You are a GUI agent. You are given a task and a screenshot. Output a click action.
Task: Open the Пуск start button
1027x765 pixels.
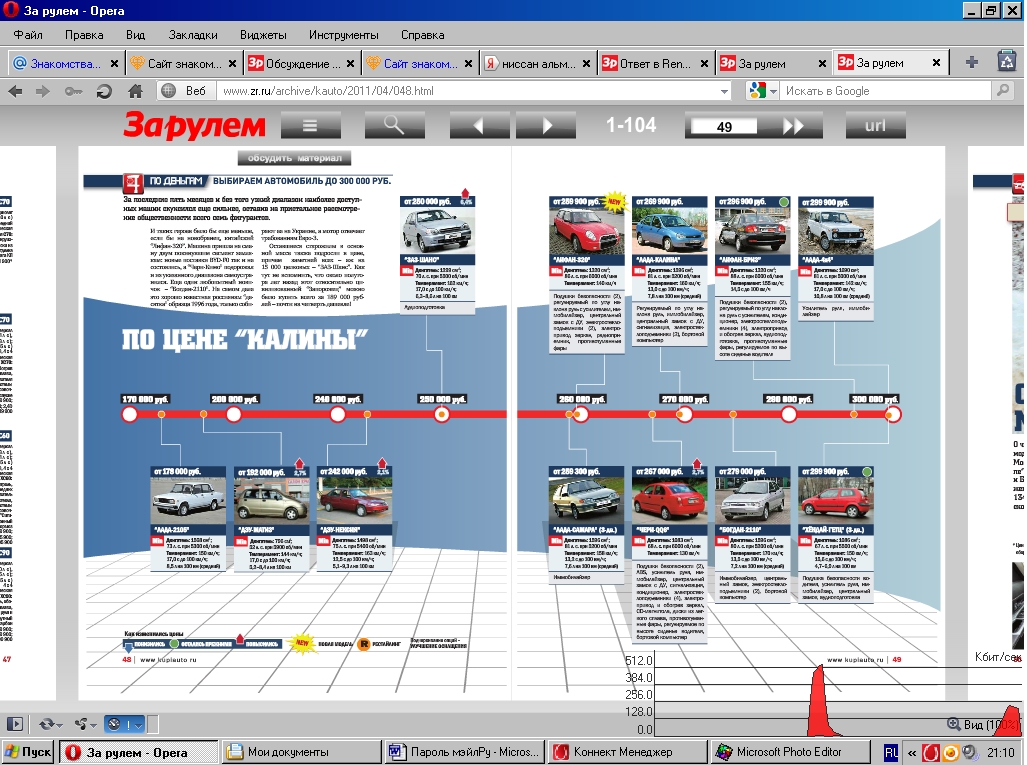point(28,752)
